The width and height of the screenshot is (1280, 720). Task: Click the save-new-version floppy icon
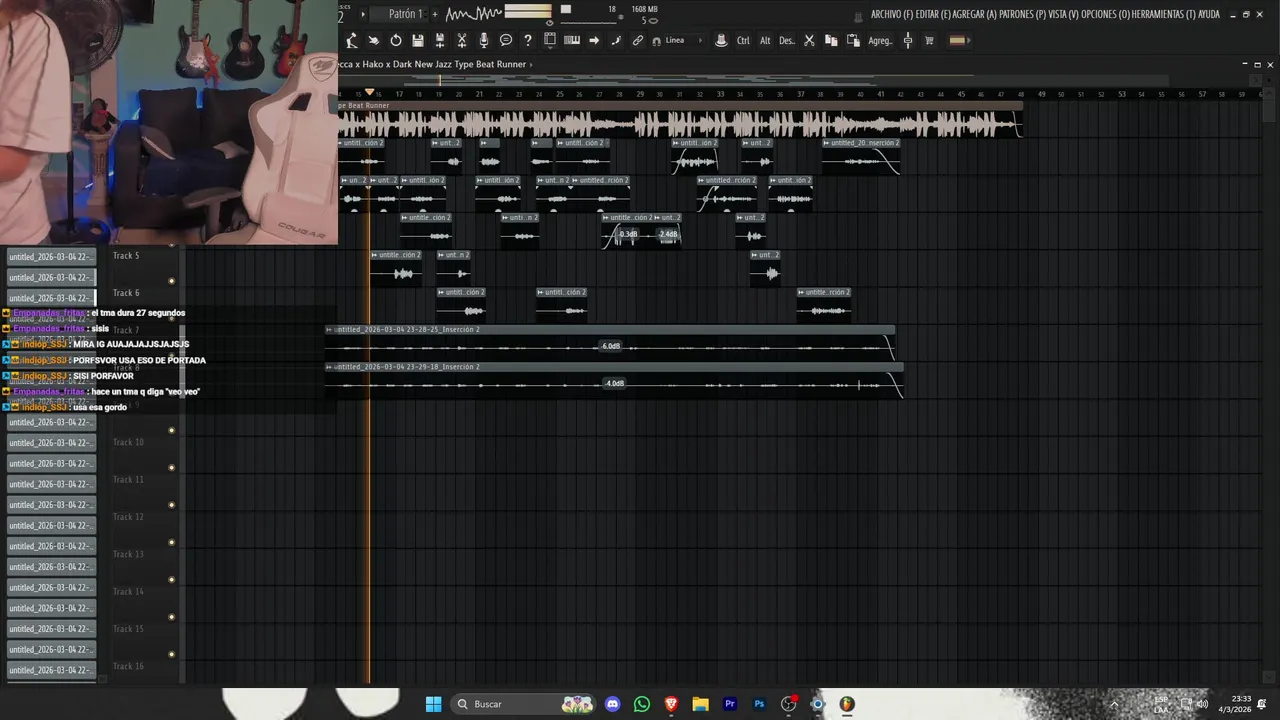tap(440, 40)
